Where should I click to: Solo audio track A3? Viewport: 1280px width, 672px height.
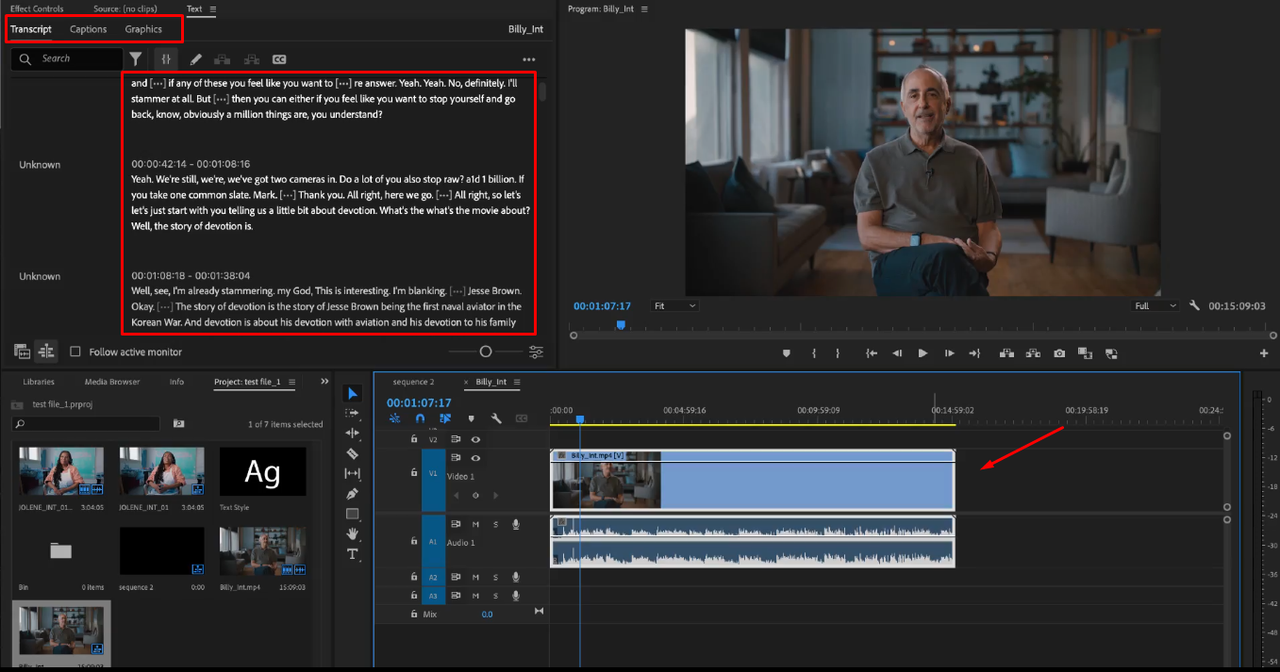[495, 595]
